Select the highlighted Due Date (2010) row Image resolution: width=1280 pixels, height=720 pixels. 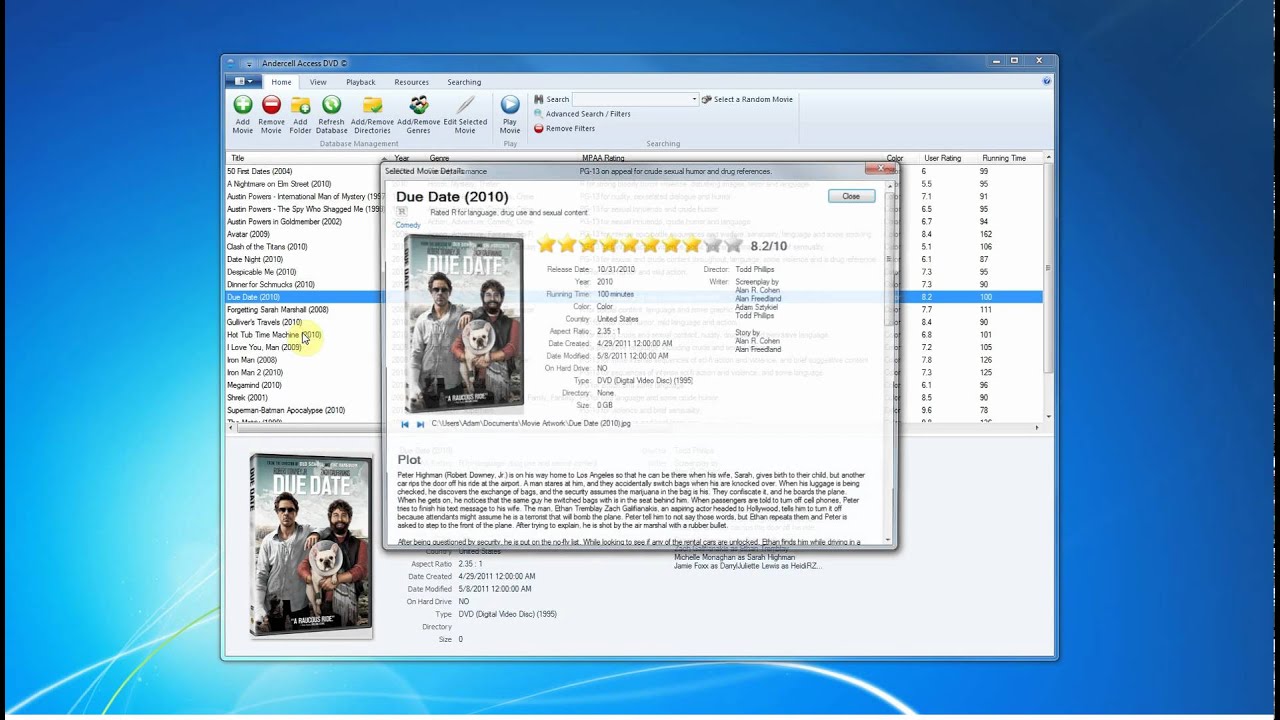634,297
